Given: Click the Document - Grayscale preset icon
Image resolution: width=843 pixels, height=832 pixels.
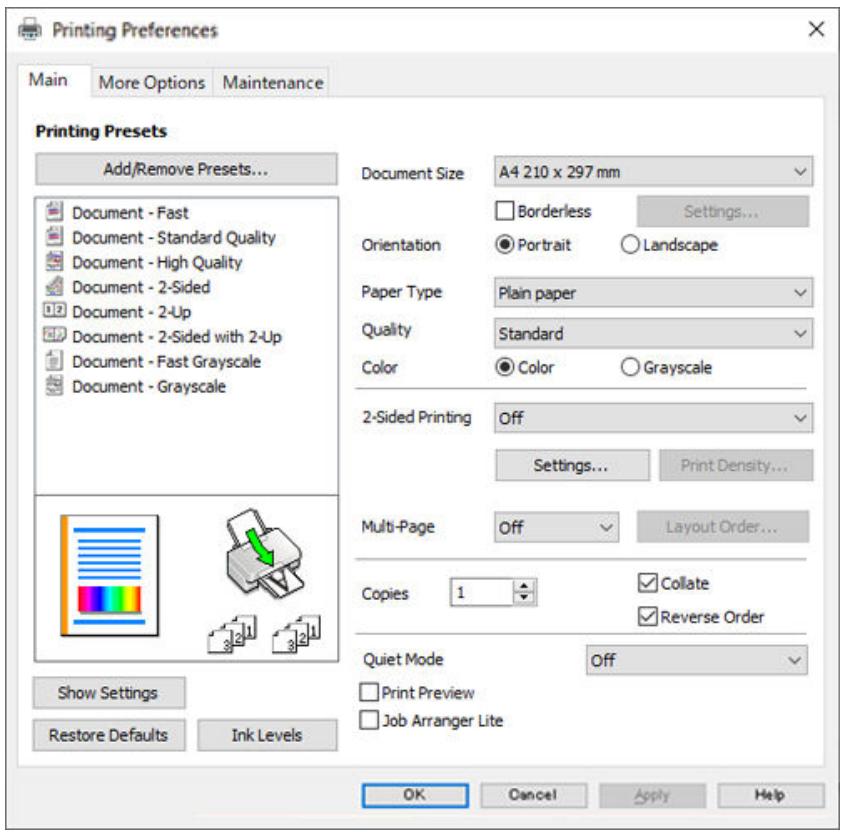Looking at the screenshot, I should coord(54,385).
